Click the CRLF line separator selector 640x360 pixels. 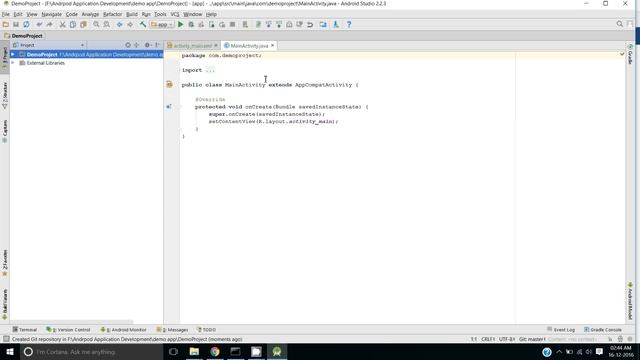(x=488, y=339)
